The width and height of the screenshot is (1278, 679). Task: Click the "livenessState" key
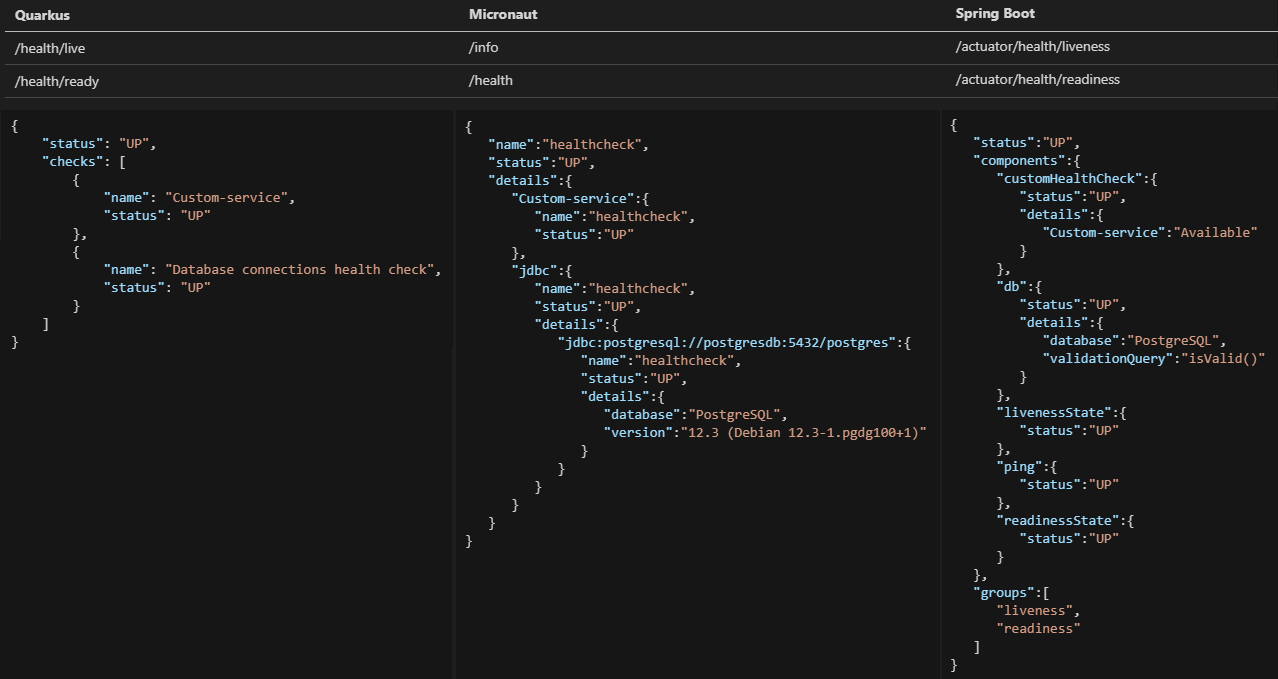pos(1052,412)
